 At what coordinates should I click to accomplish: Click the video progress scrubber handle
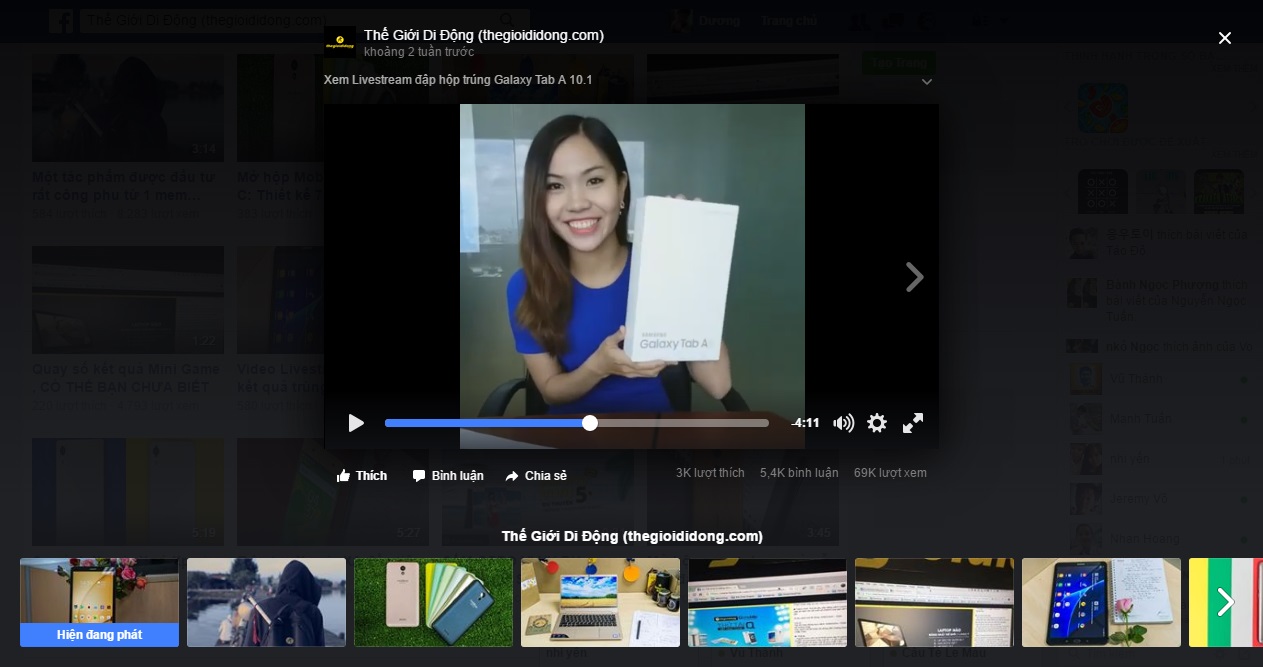tap(590, 423)
